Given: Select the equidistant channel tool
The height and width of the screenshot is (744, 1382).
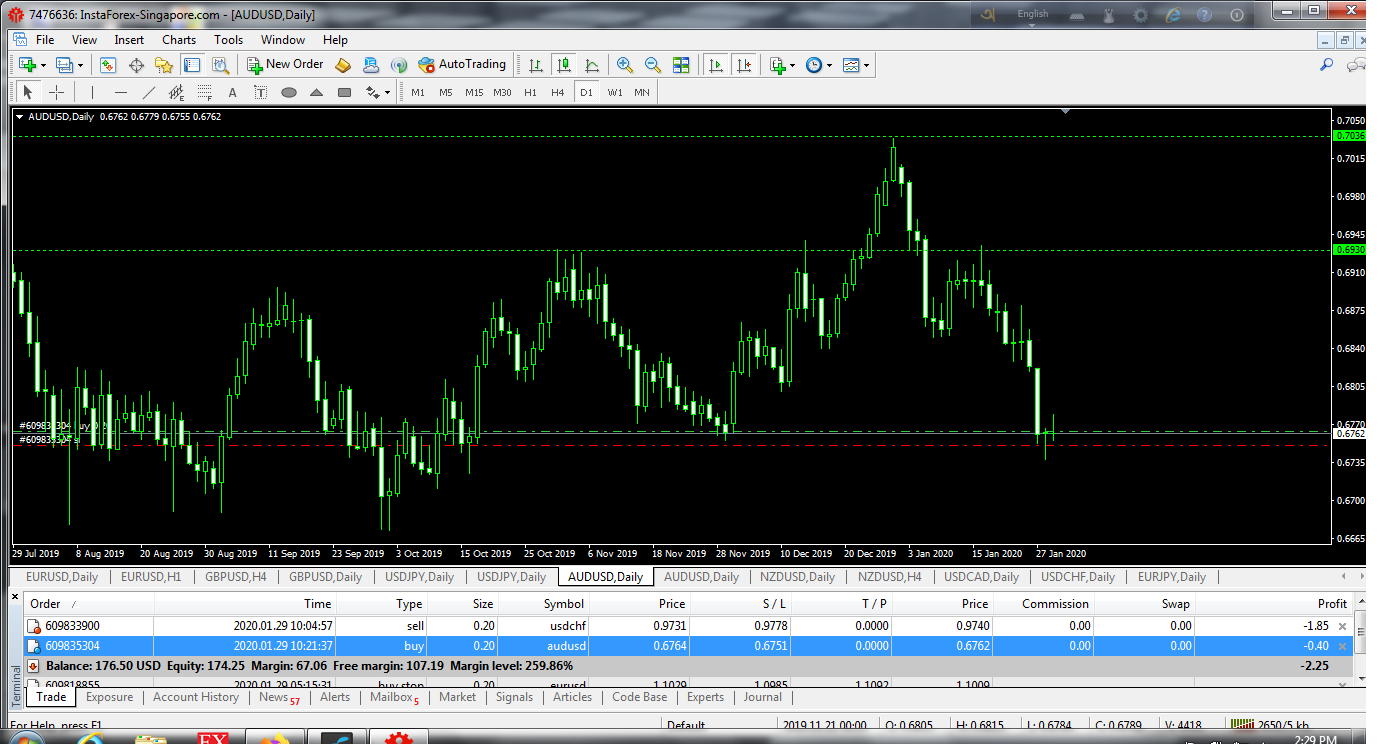Looking at the screenshot, I should [x=177, y=92].
